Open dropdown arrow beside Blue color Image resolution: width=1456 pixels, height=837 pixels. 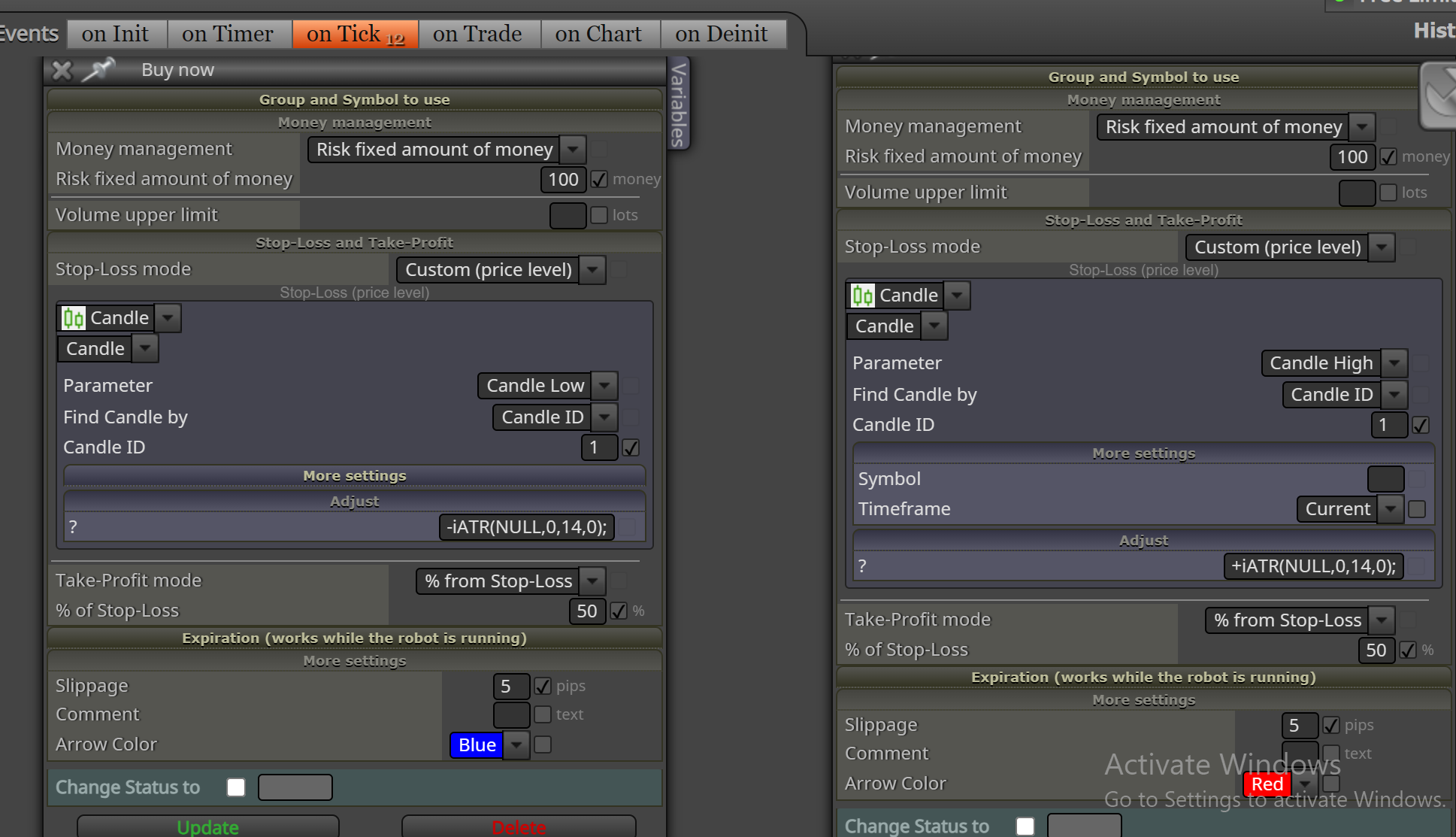[516, 745]
